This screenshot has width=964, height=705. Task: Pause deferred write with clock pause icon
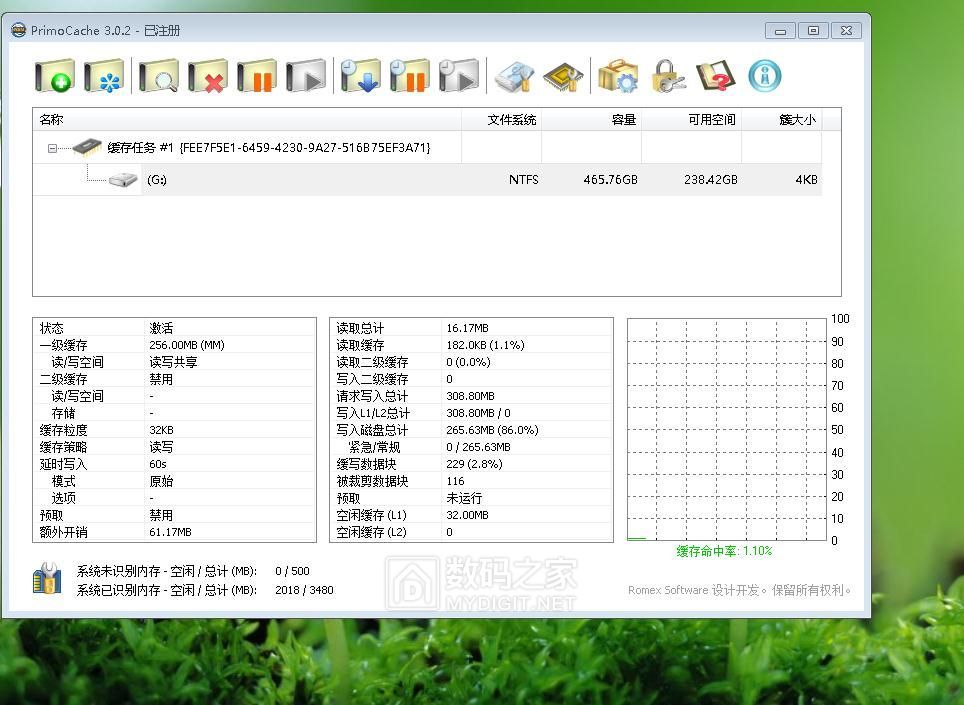tap(409, 76)
